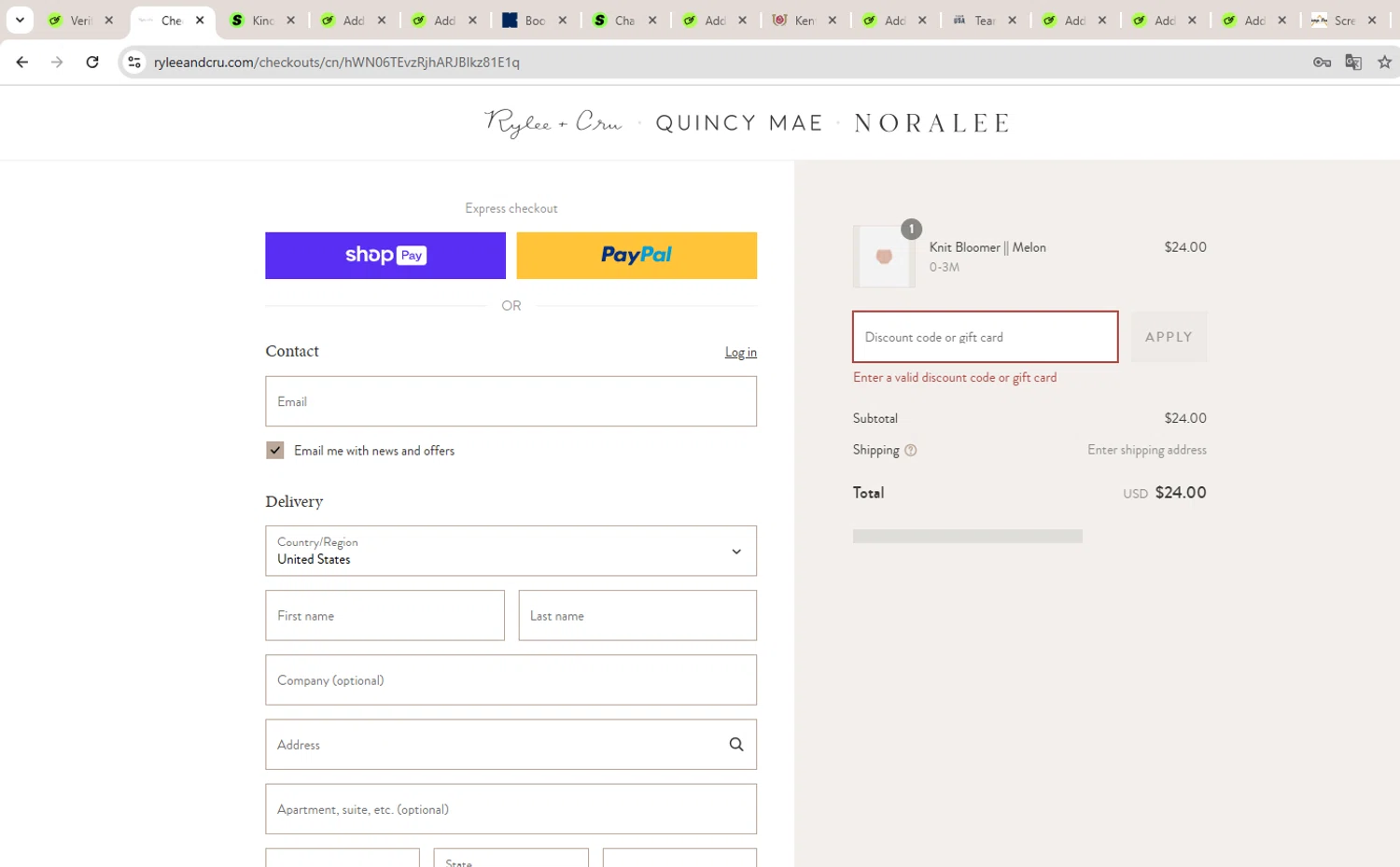This screenshot has height=867, width=1400.
Task: Focus the Company (optional) field
Action: [x=511, y=679]
